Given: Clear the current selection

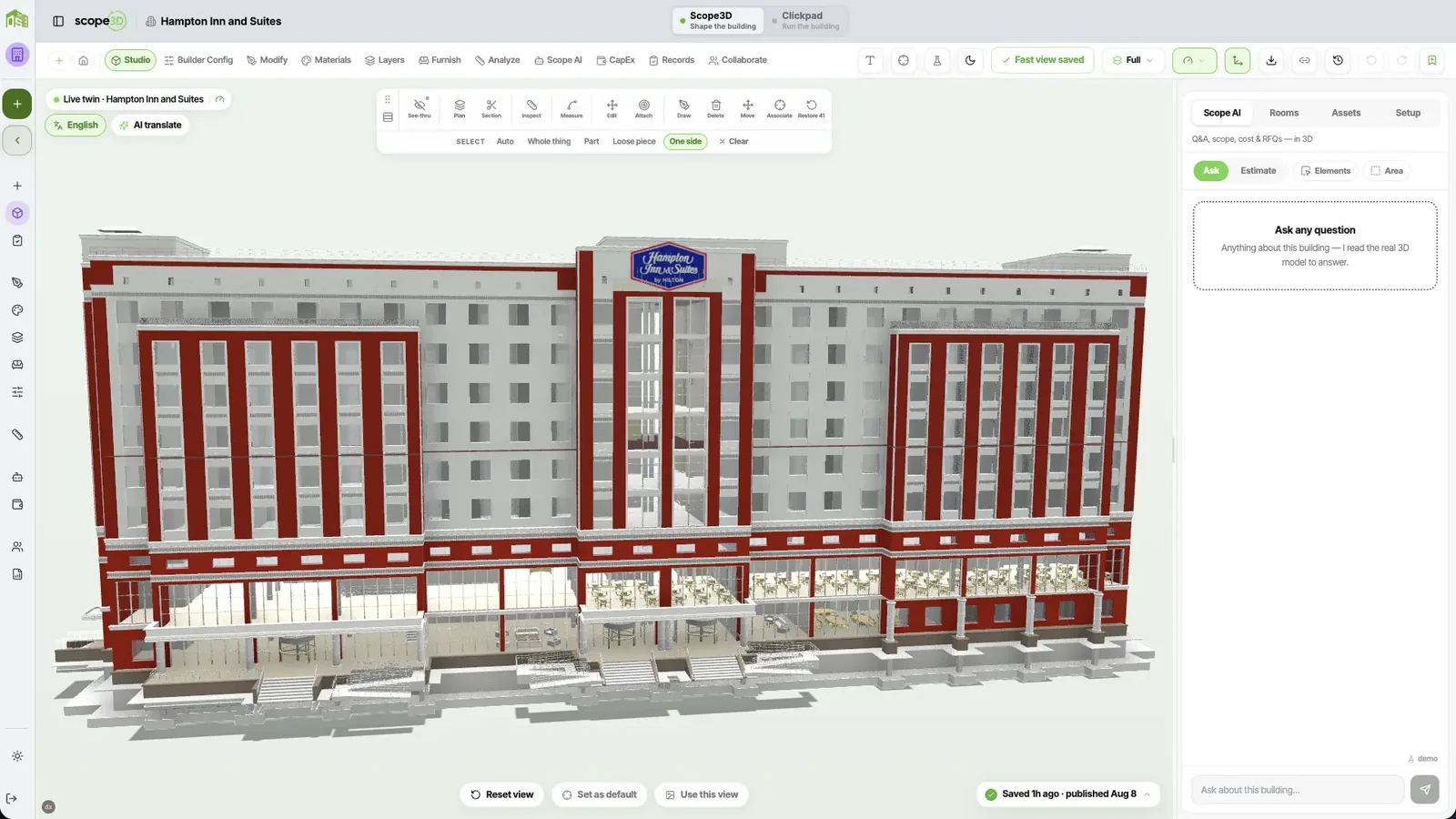Looking at the screenshot, I should (x=733, y=141).
